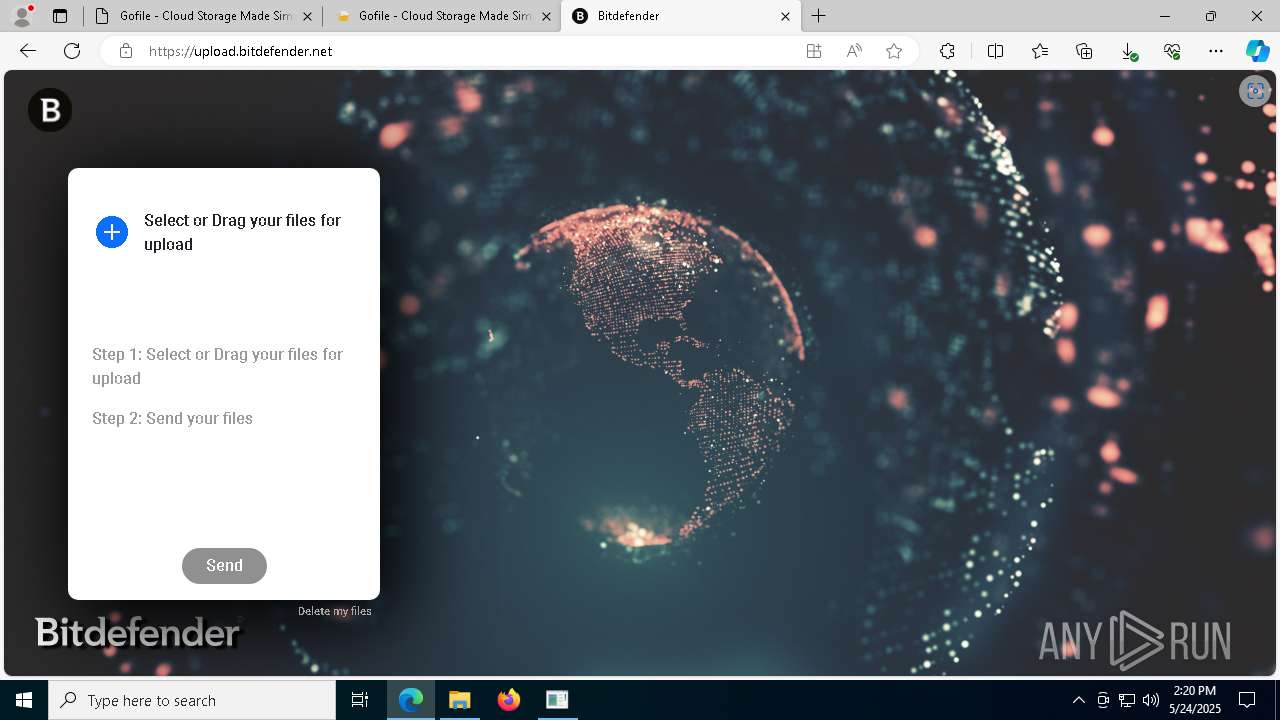Close the second Gofile tab
1280x720 pixels.
[546, 16]
